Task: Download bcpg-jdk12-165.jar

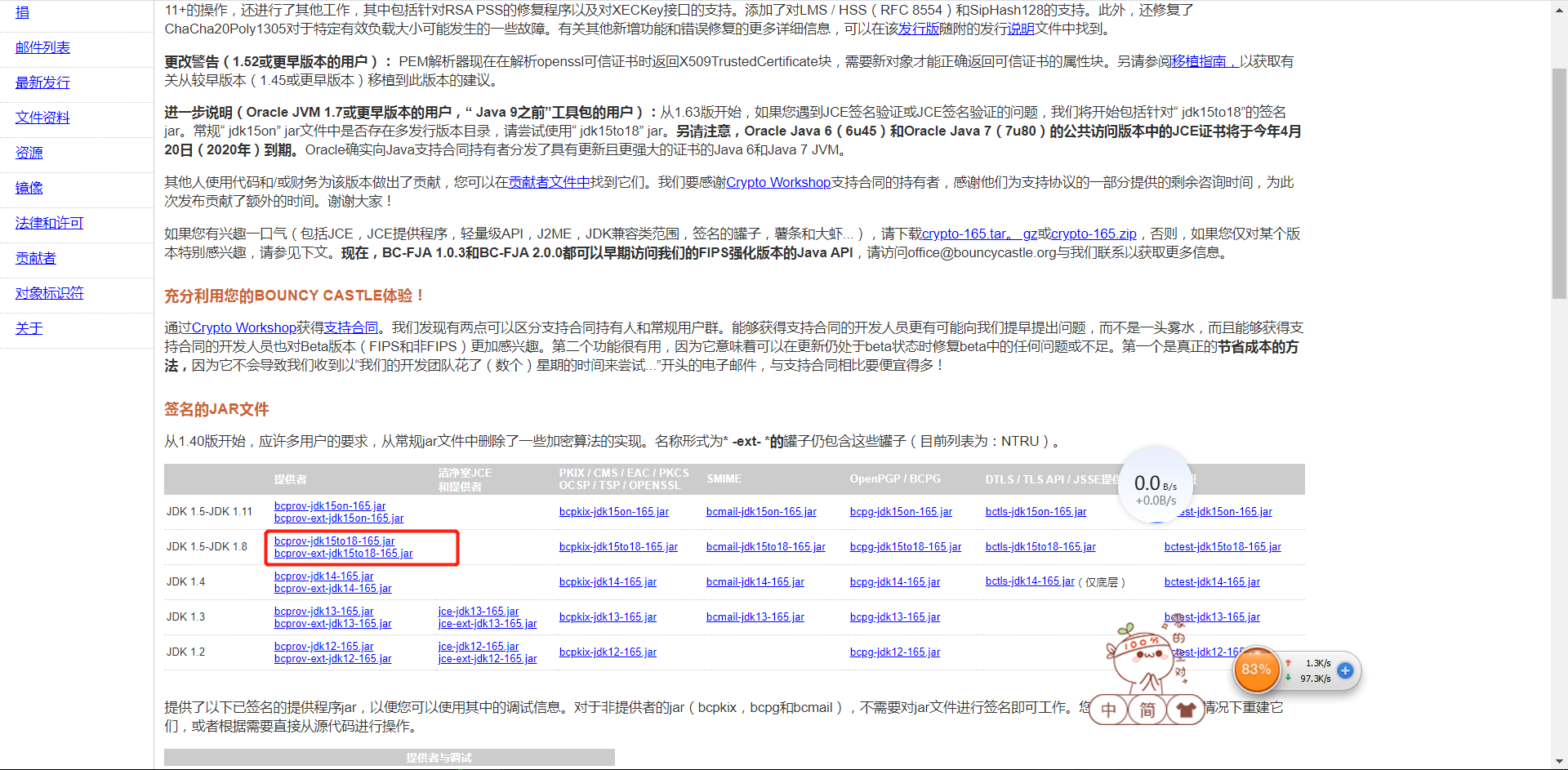Action: point(895,652)
